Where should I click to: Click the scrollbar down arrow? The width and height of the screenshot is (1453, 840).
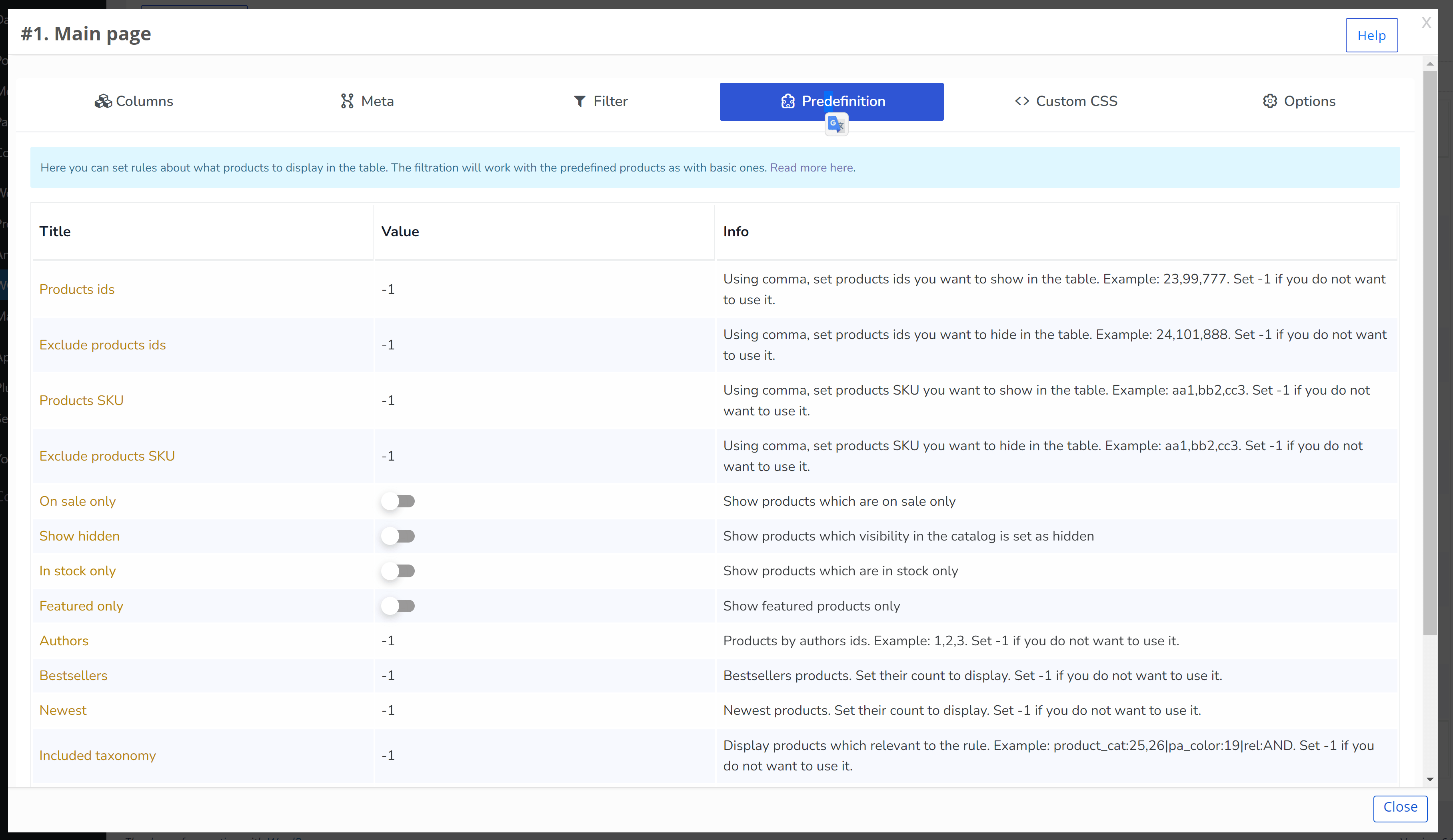tap(1430, 780)
